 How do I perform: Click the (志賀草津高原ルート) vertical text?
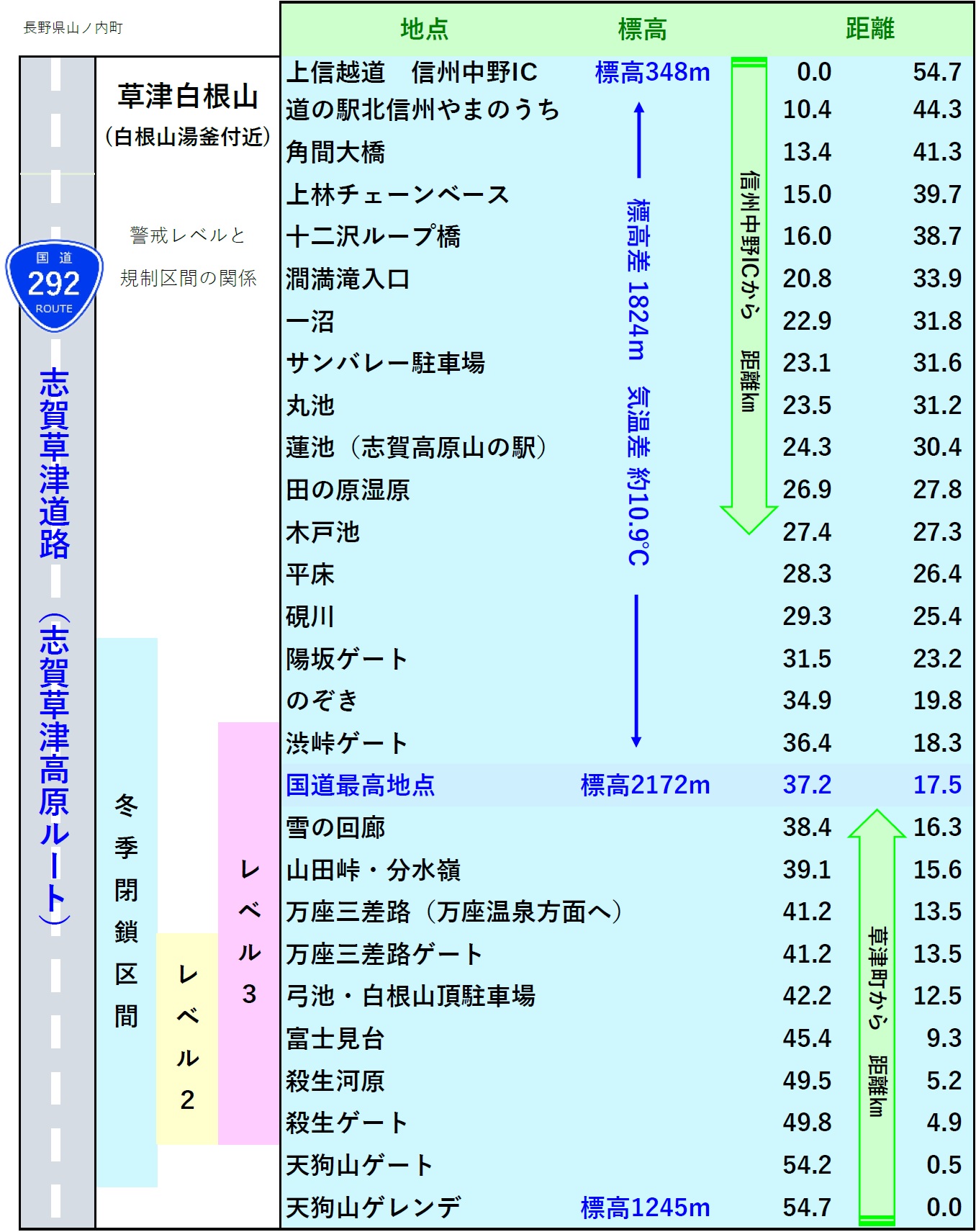(54, 770)
